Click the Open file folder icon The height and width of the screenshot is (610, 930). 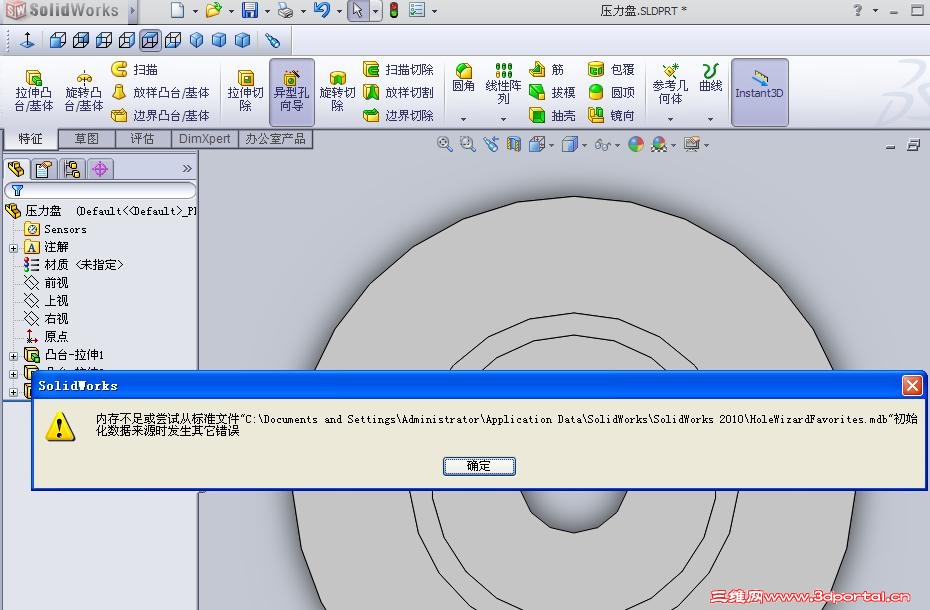[213, 10]
